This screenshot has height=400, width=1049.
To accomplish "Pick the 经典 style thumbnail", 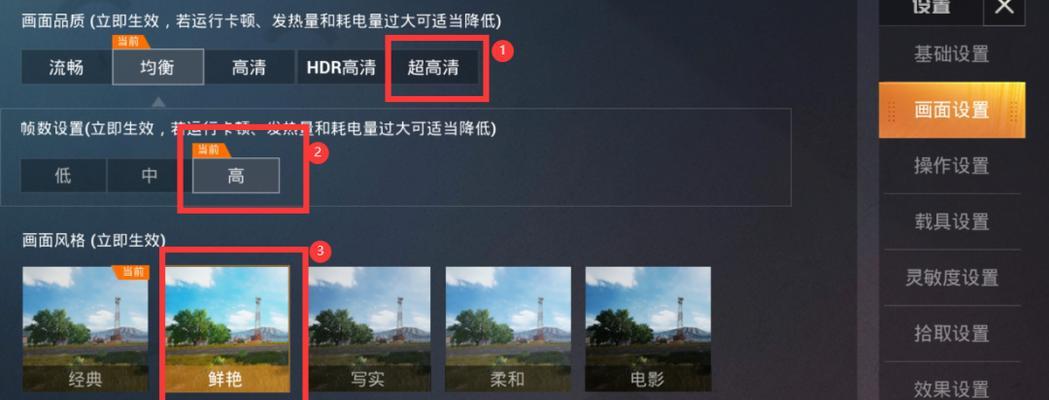I will pos(85,329).
